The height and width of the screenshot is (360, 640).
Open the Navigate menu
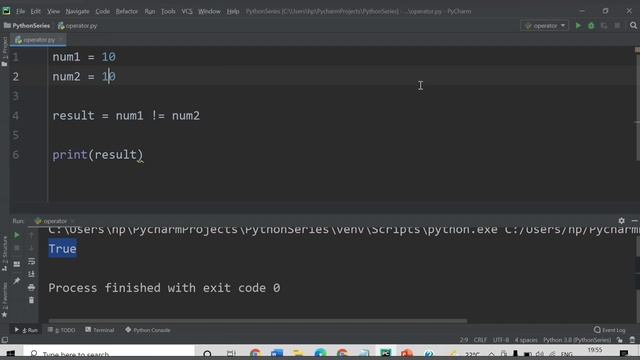click(77, 11)
